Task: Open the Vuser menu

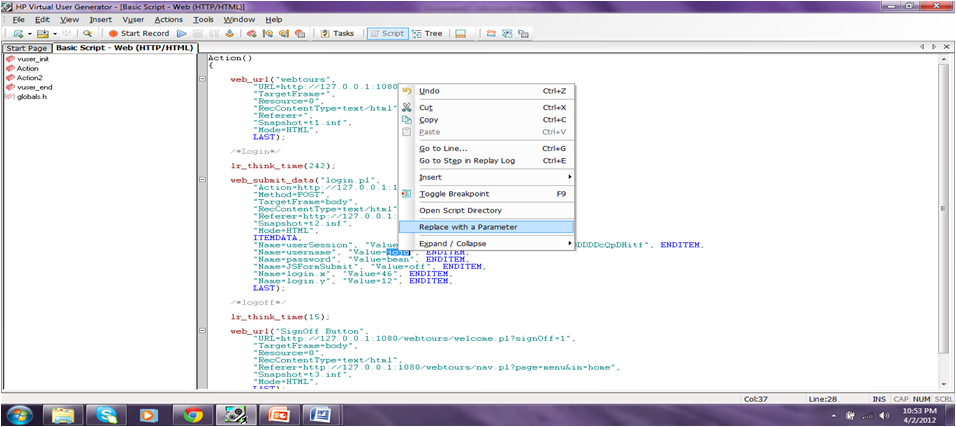Action: coord(134,20)
